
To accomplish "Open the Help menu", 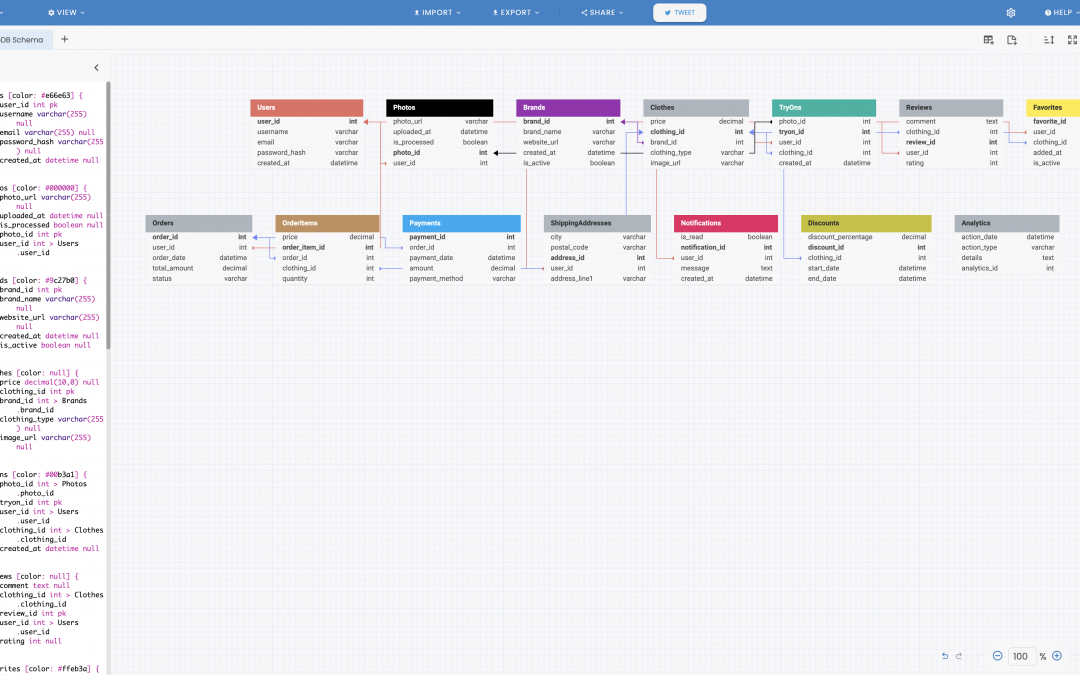I will coord(1059,13).
